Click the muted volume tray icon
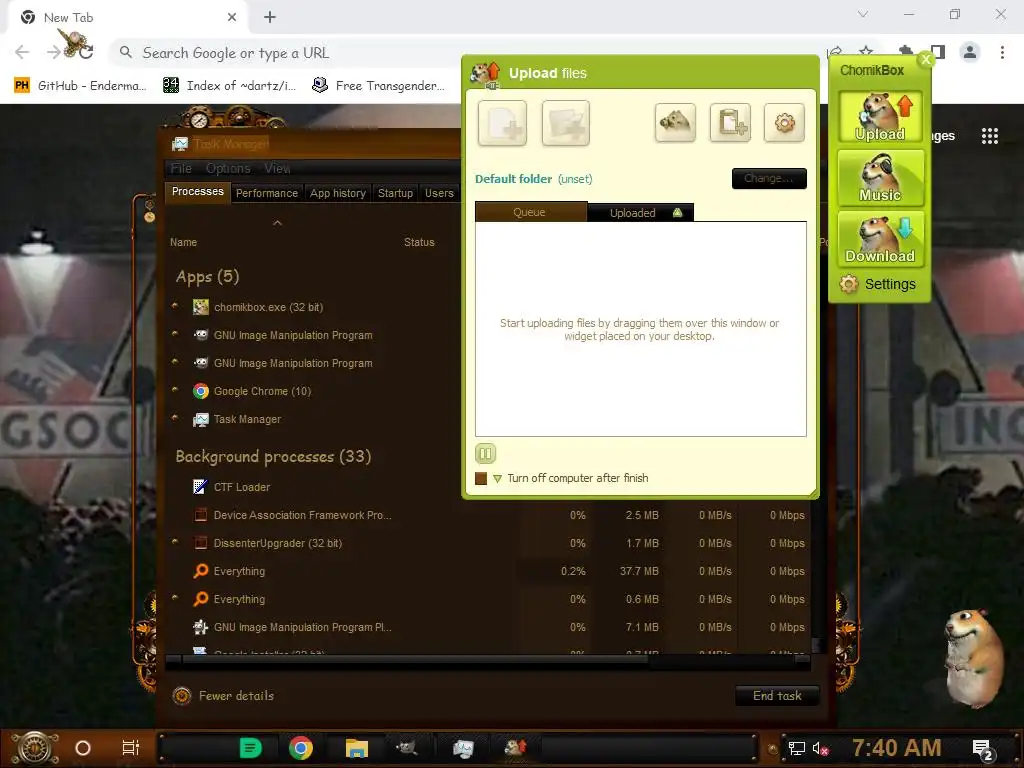Viewport: 1024px width, 768px height. [820, 748]
